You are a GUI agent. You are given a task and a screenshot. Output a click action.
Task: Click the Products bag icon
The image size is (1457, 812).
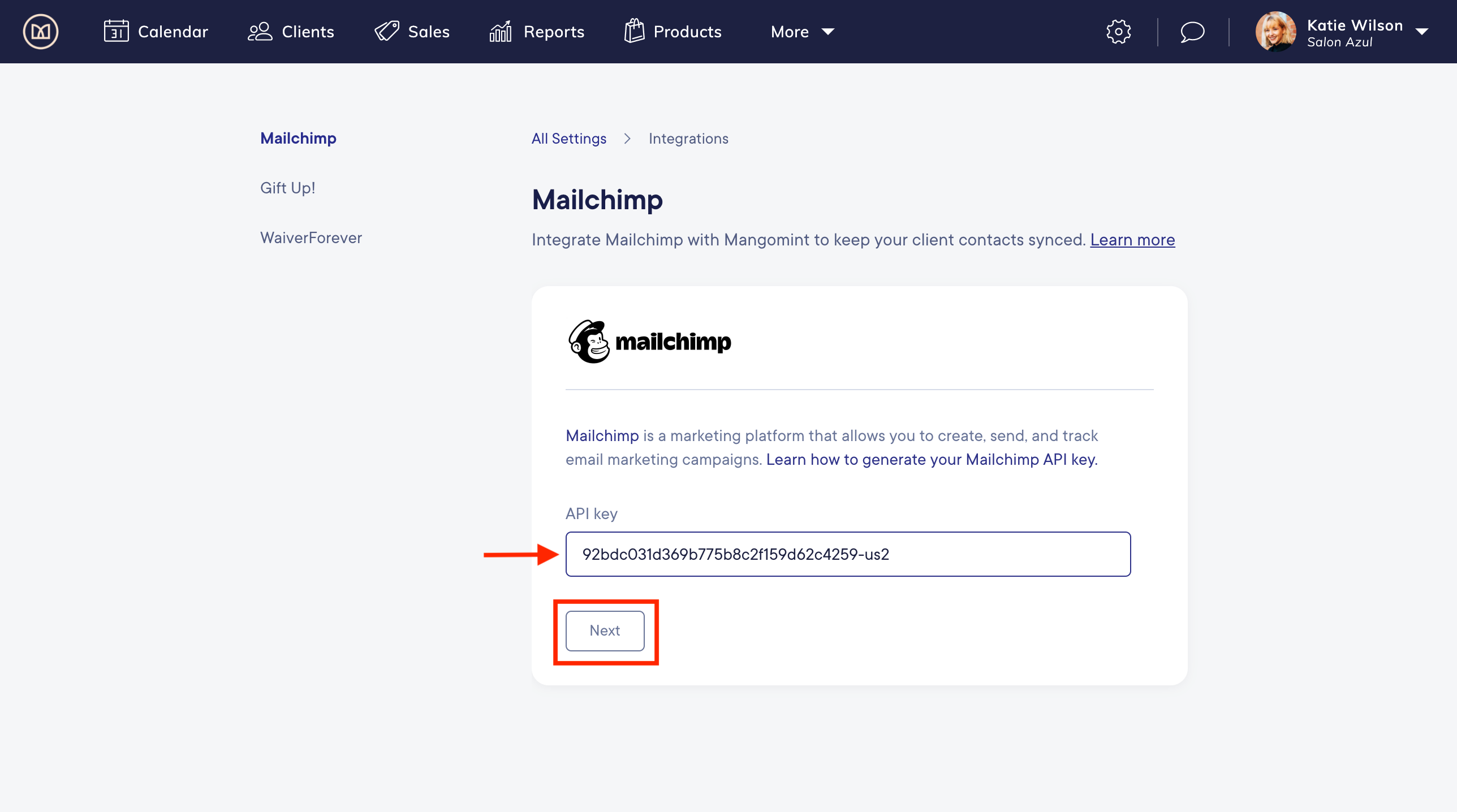click(x=634, y=31)
